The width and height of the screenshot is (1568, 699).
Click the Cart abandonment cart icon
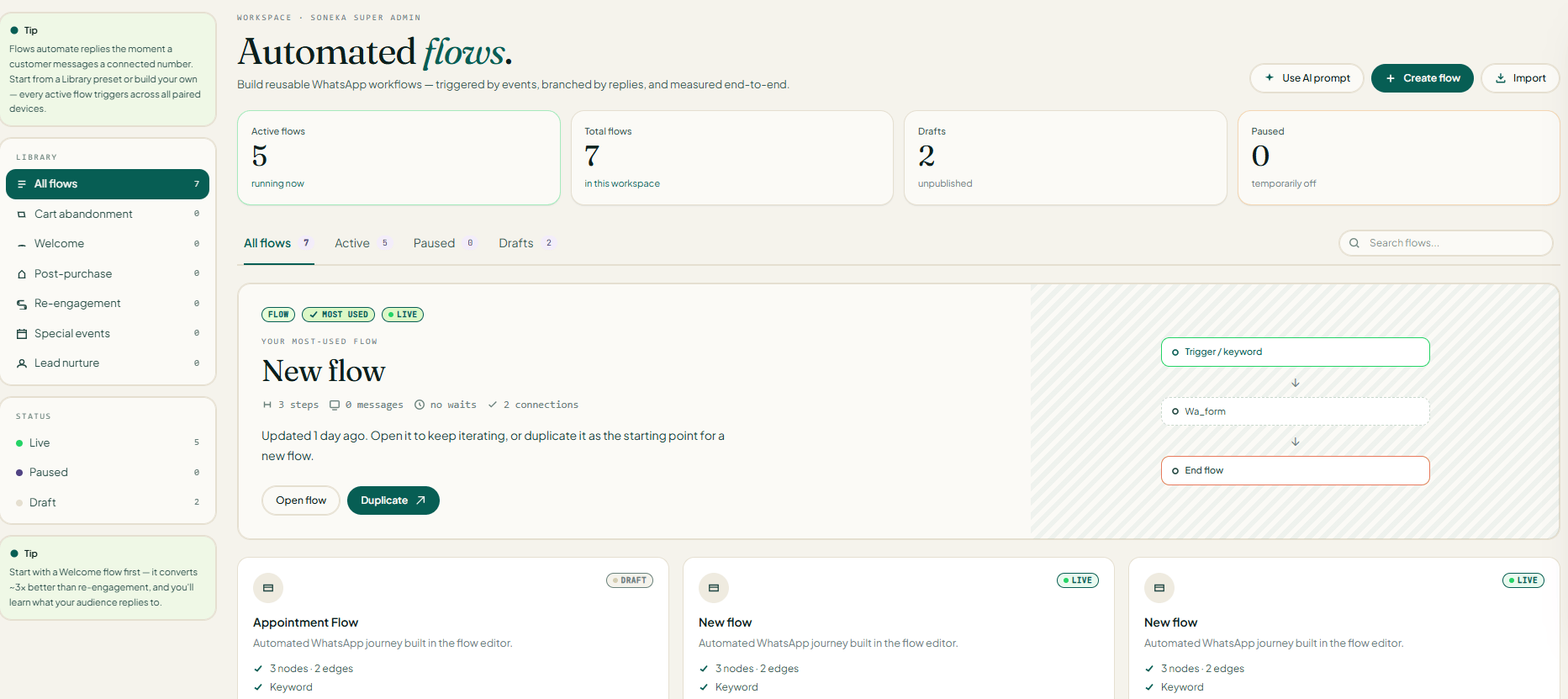tap(22, 214)
